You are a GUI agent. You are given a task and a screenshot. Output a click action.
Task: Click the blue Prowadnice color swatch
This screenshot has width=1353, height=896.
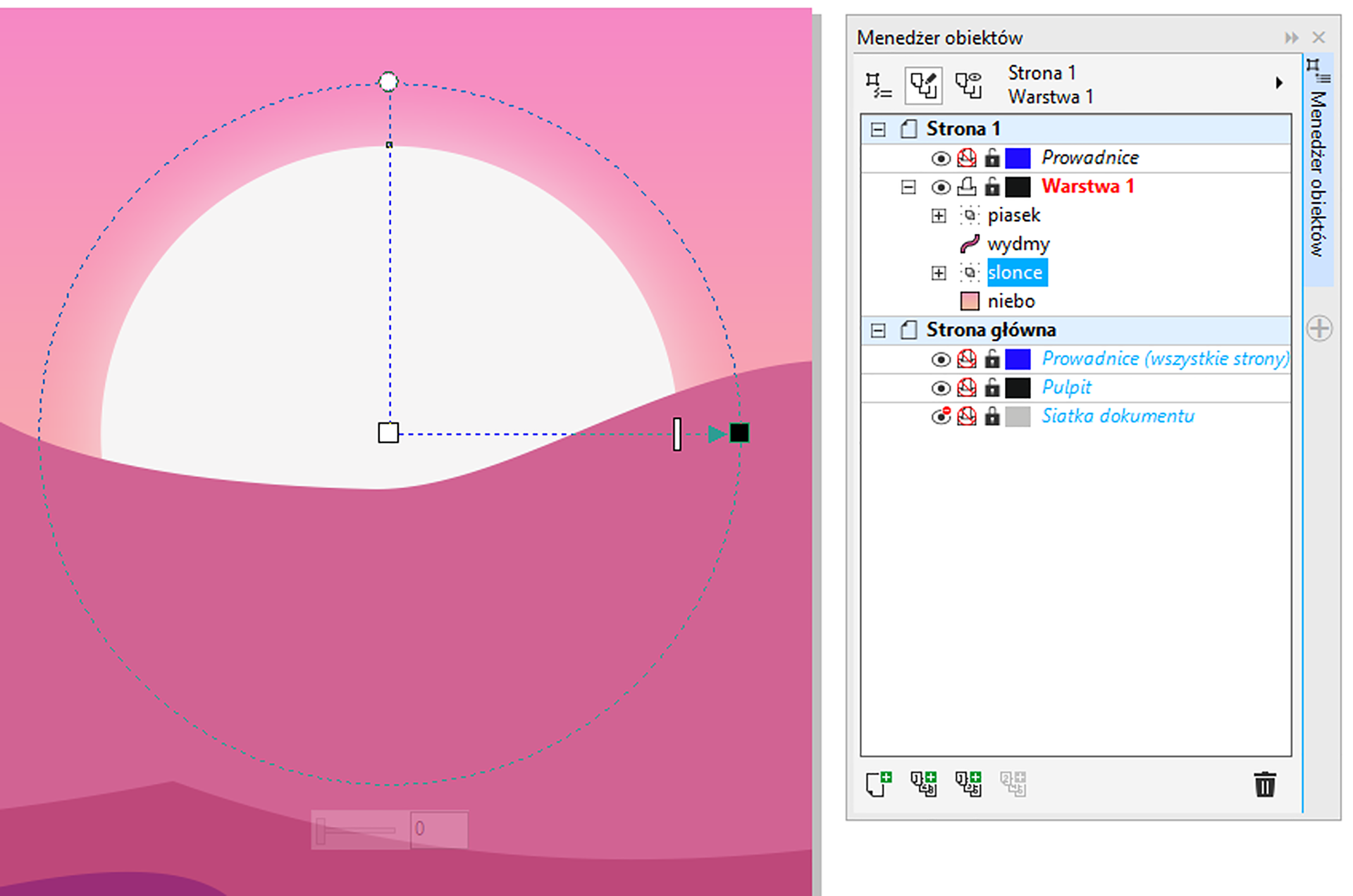tap(1018, 158)
